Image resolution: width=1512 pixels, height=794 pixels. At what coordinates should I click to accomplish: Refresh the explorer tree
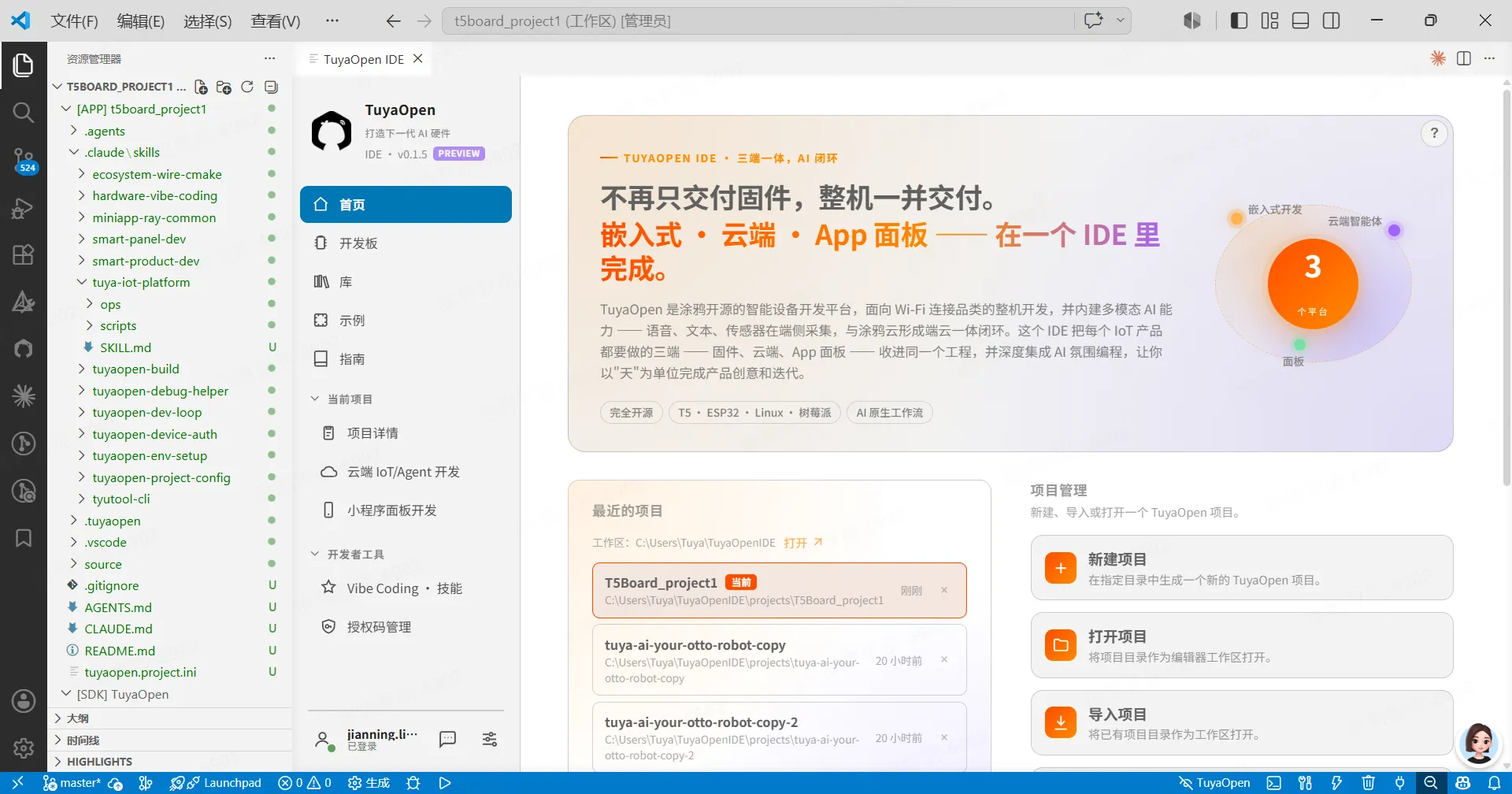(x=247, y=87)
